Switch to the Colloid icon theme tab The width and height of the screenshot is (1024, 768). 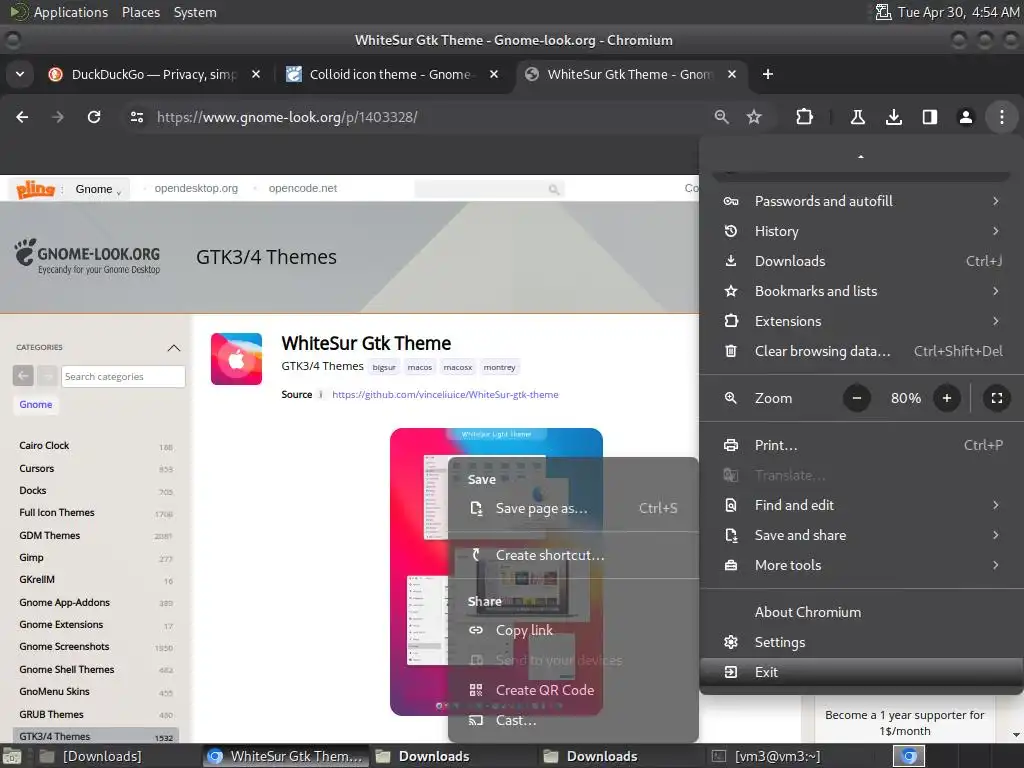[x=391, y=74]
